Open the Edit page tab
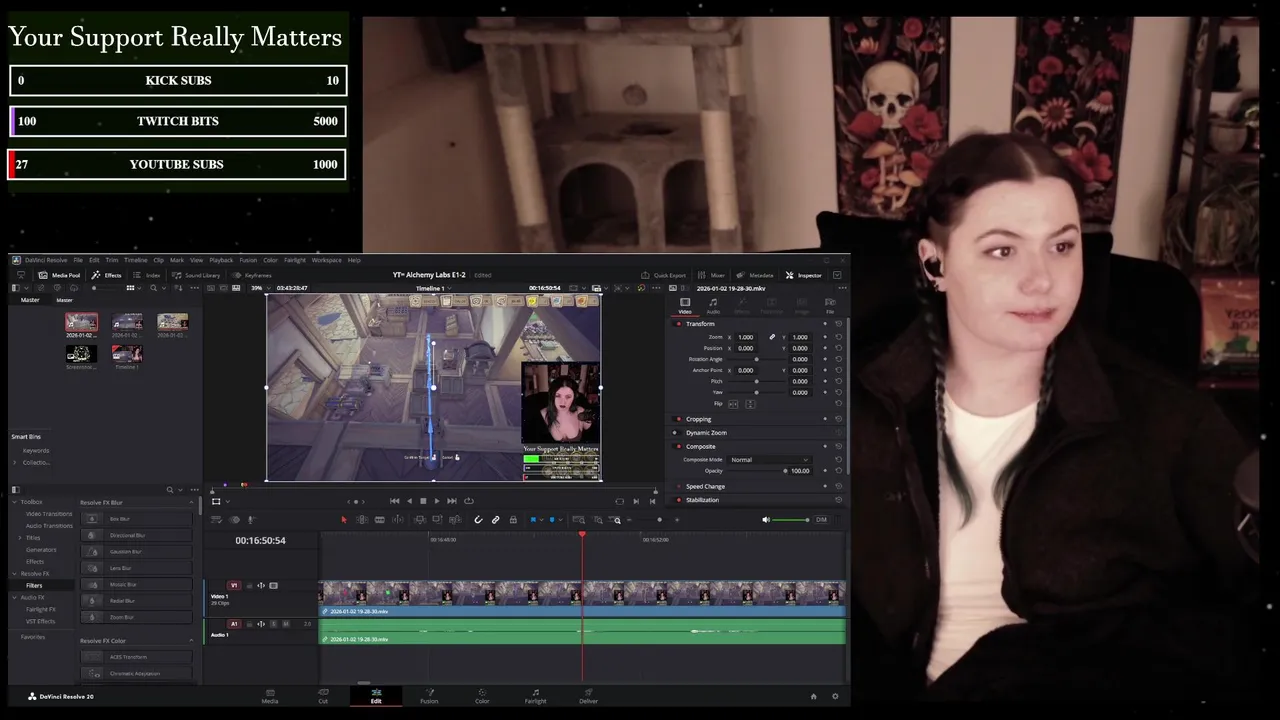 pyautogui.click(x=376, y=696)
